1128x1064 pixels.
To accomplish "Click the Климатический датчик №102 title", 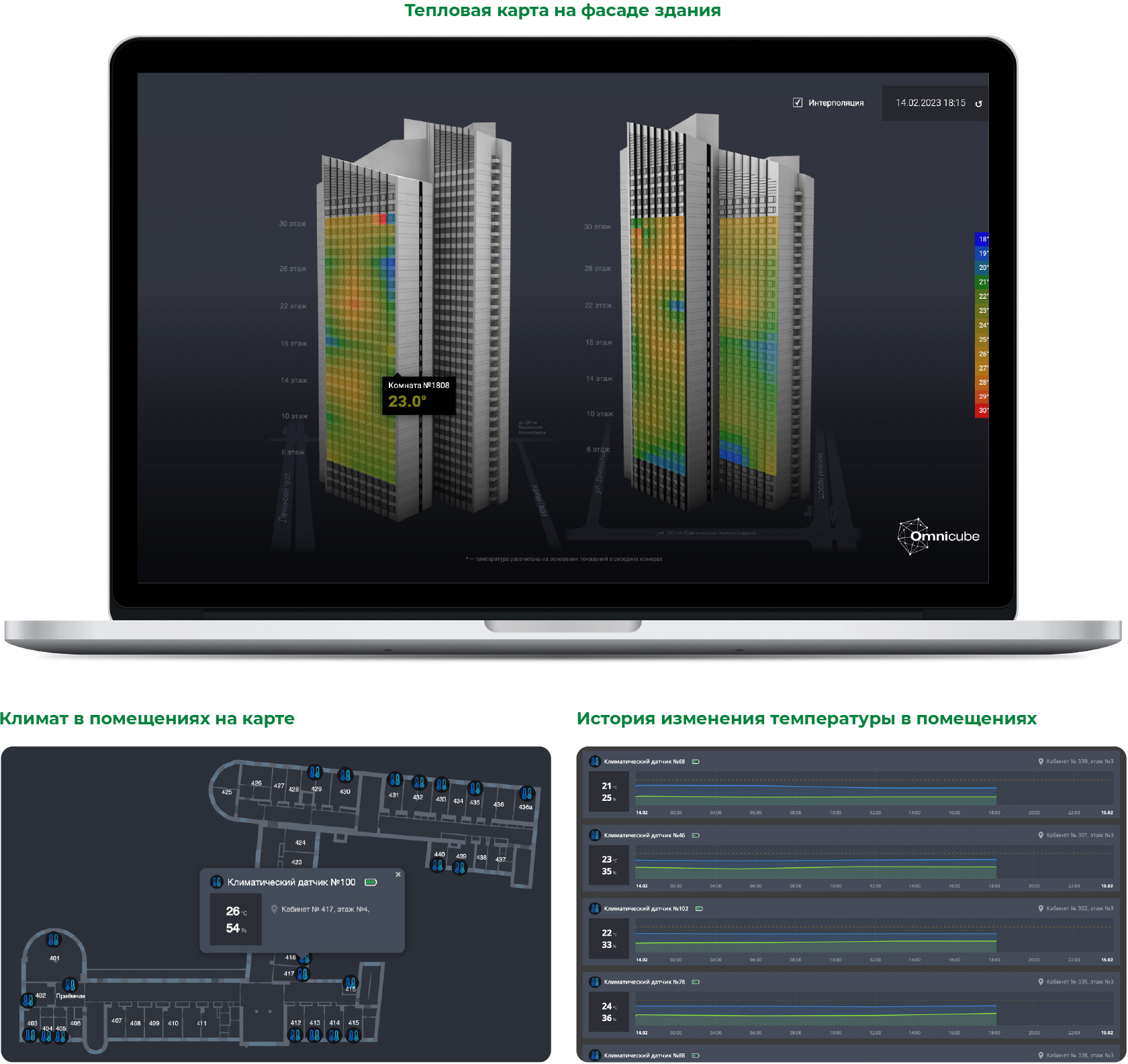I will point(645,908).
